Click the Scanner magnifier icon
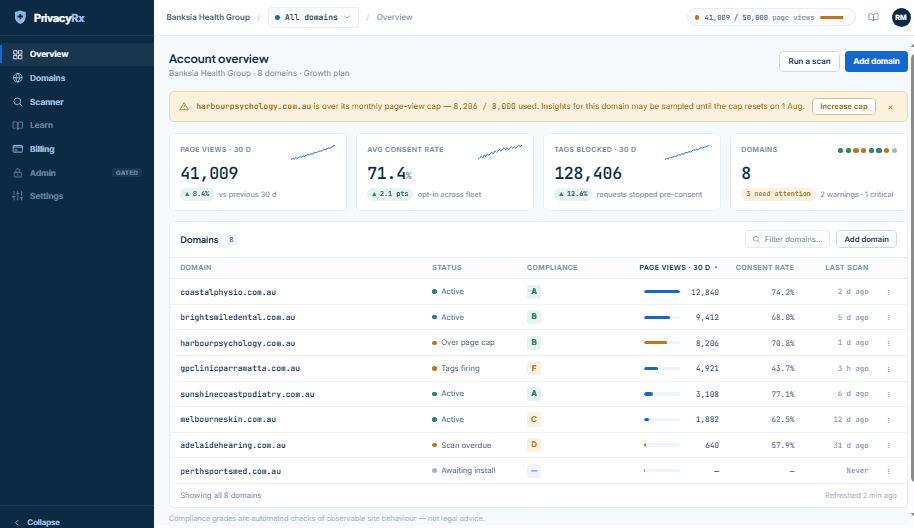The height and width of the screenshot is (528, 914). (17, 102)
